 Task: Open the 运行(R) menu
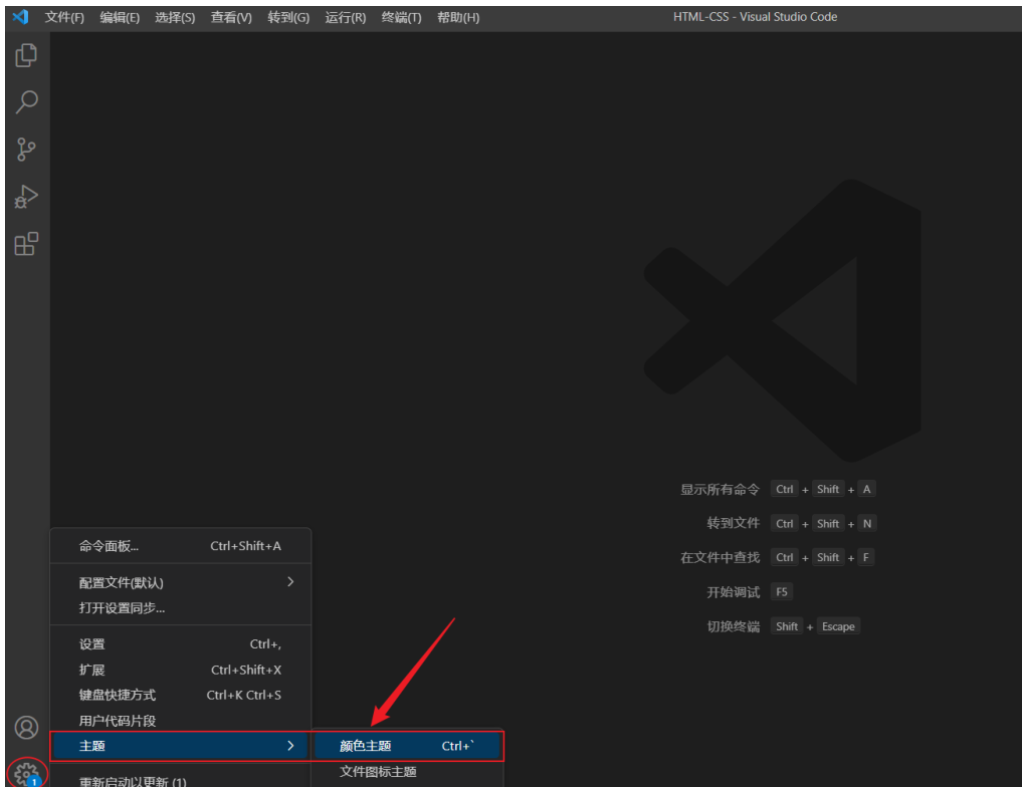(x=345, y=18)
